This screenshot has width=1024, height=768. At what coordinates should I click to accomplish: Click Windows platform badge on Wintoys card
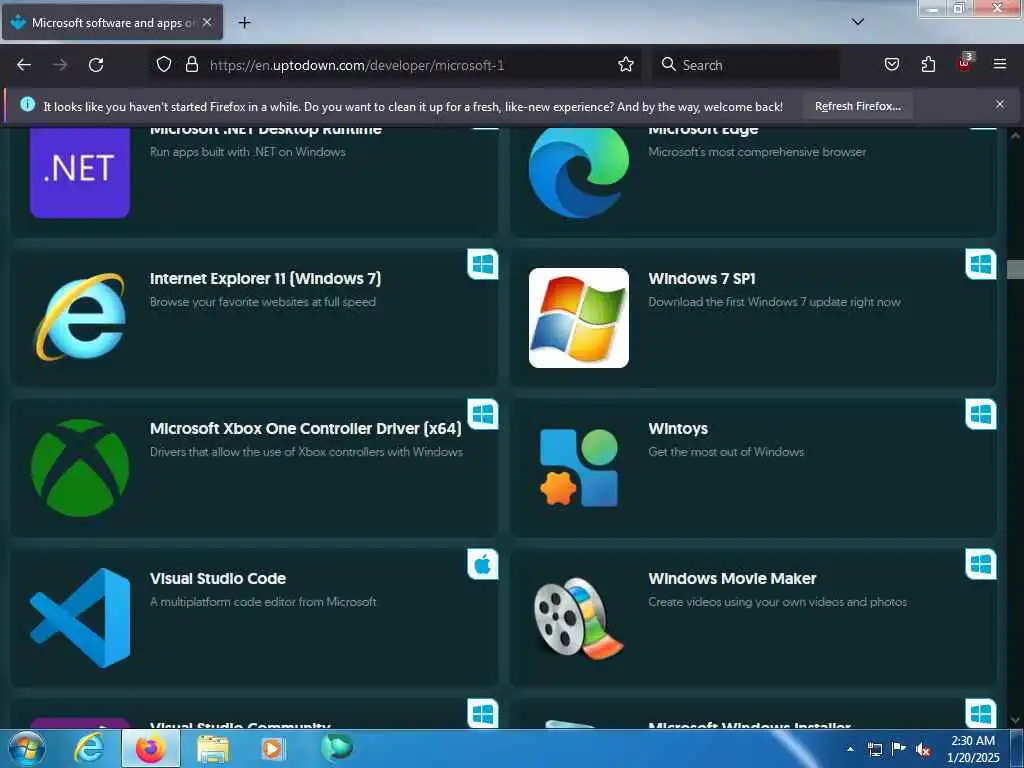pyautogui.click(x=980, y=414)
